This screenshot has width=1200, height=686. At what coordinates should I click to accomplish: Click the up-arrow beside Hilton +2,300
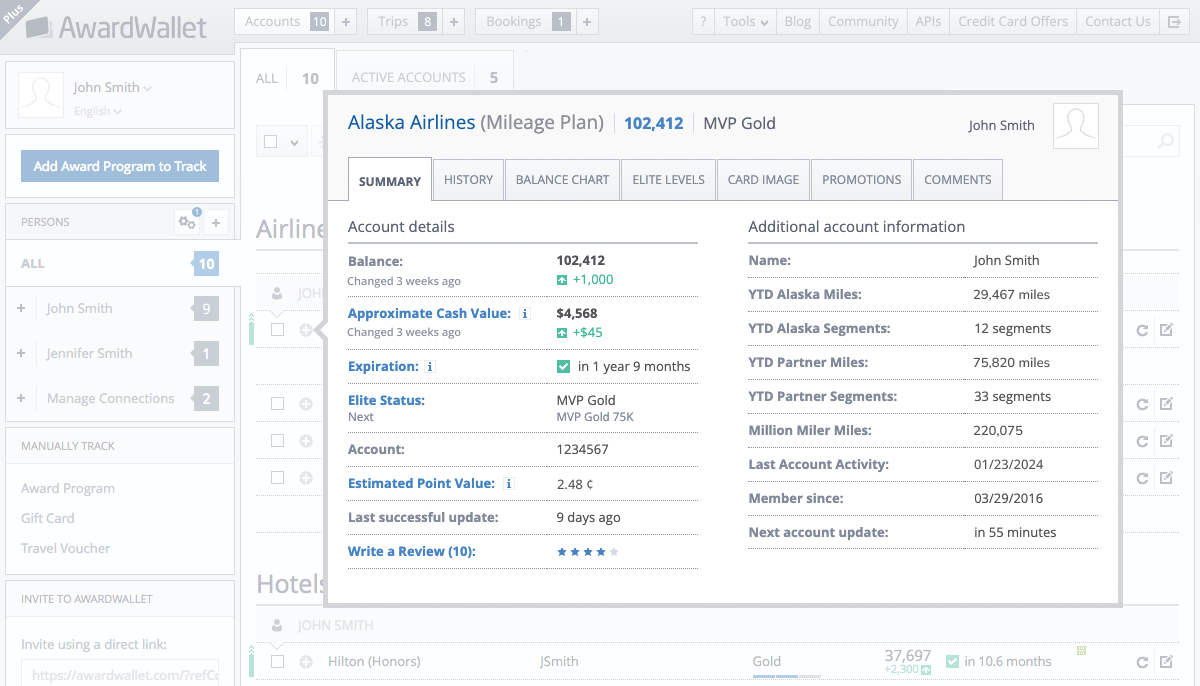(x=926, y=669)
